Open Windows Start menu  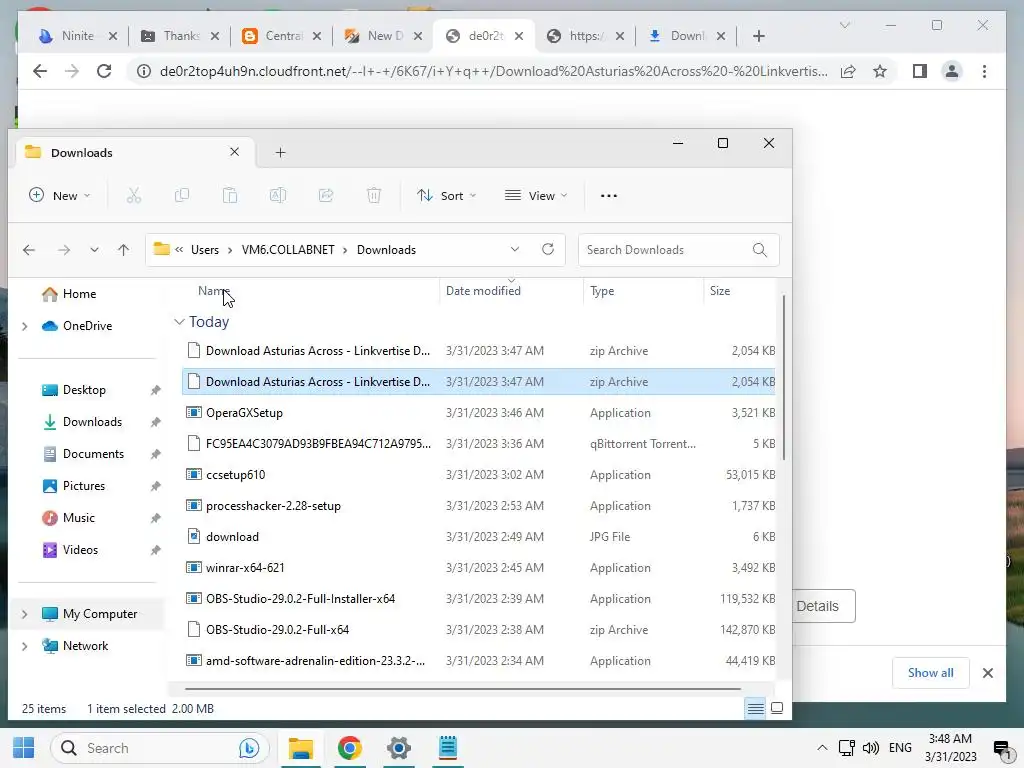click(24, 748)
